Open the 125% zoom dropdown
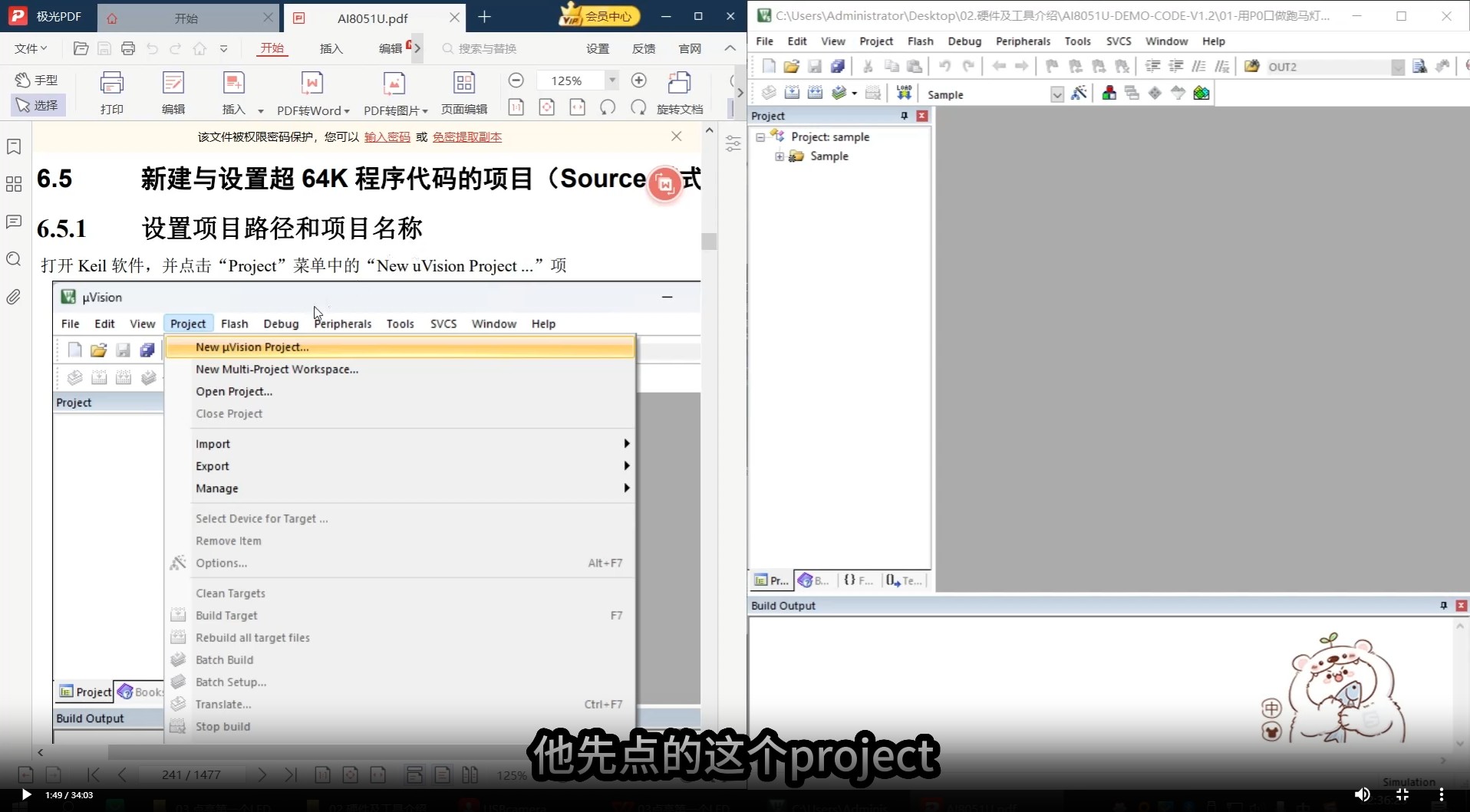Image resolution: width=1470 pixels, height=812 pixels. pos(611,81)
